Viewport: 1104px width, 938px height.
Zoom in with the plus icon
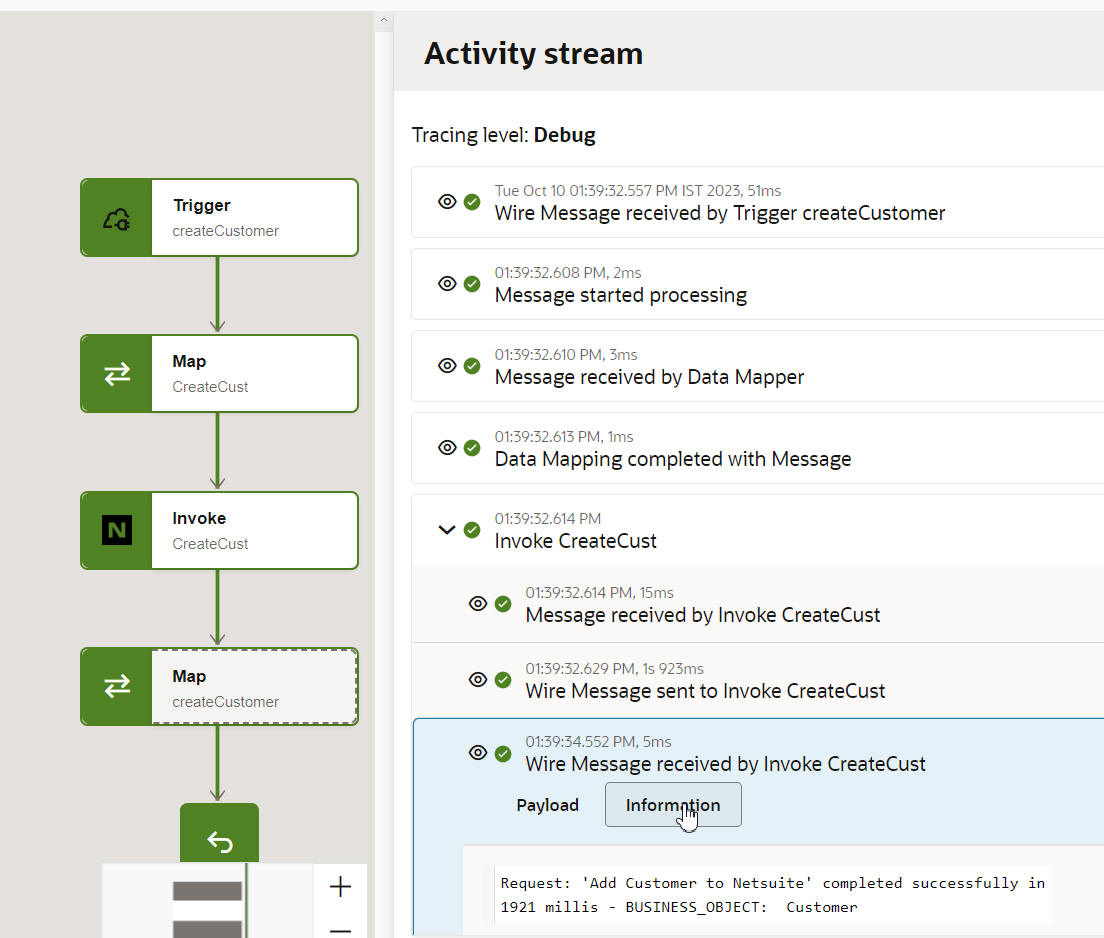click(340, 887)
